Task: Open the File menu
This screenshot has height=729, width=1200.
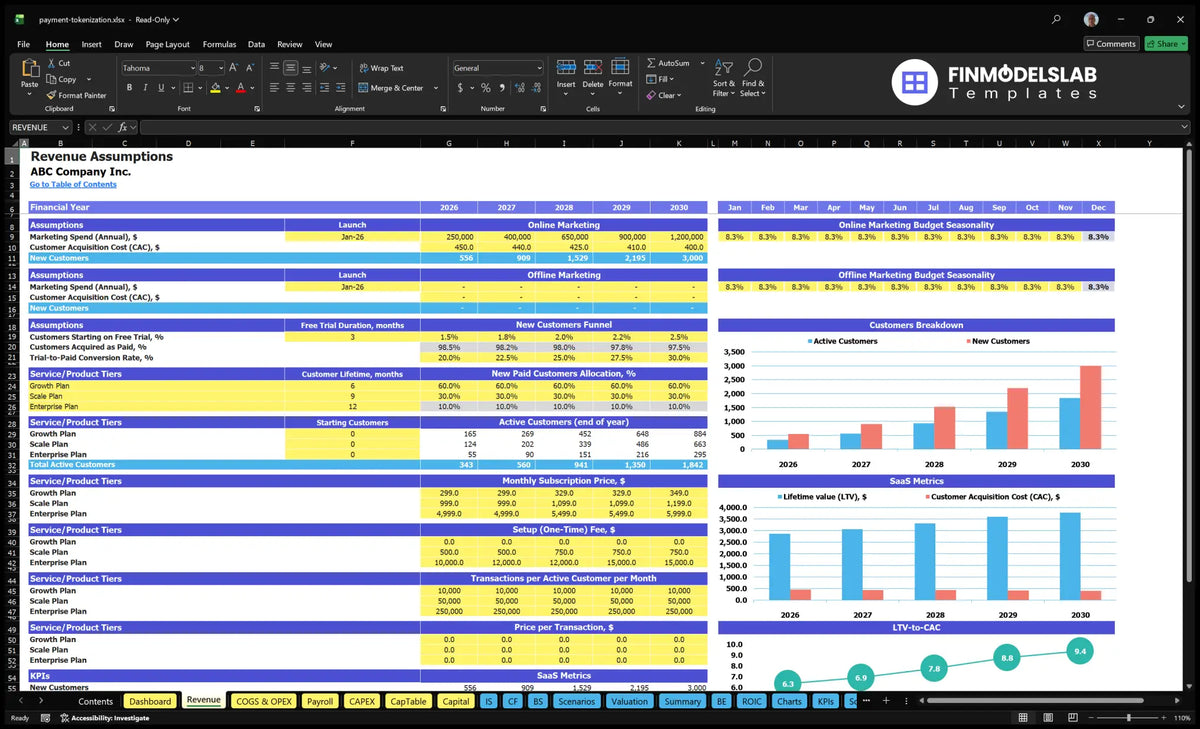Action: 23,44
